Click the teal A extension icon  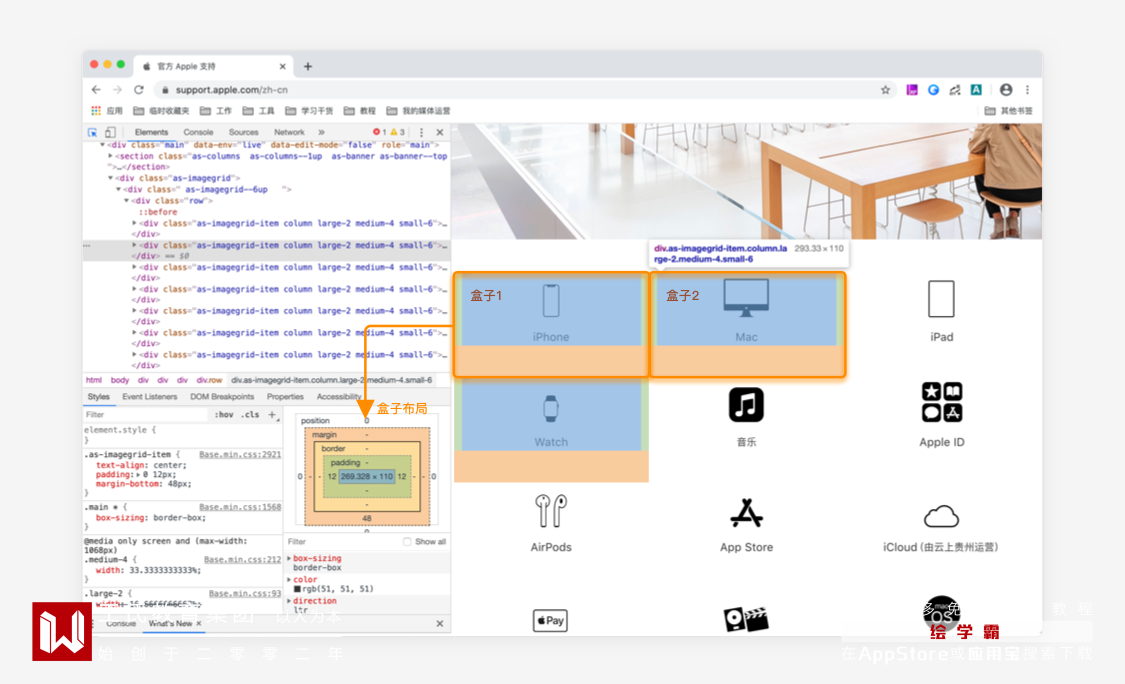(x=976, y=90)
